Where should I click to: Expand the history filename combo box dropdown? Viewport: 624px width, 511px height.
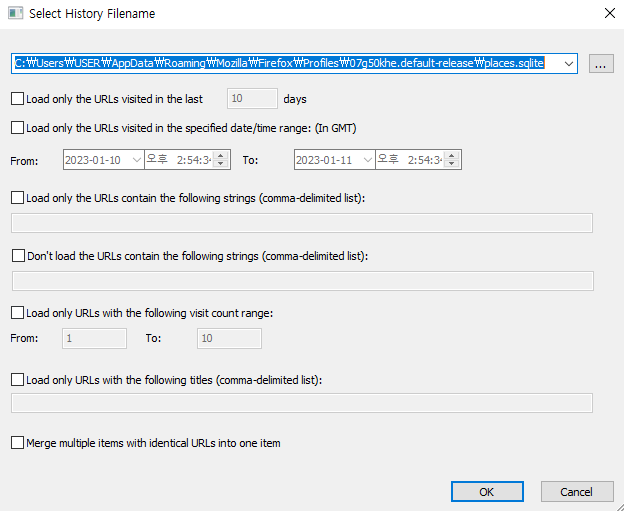(569, 64)
